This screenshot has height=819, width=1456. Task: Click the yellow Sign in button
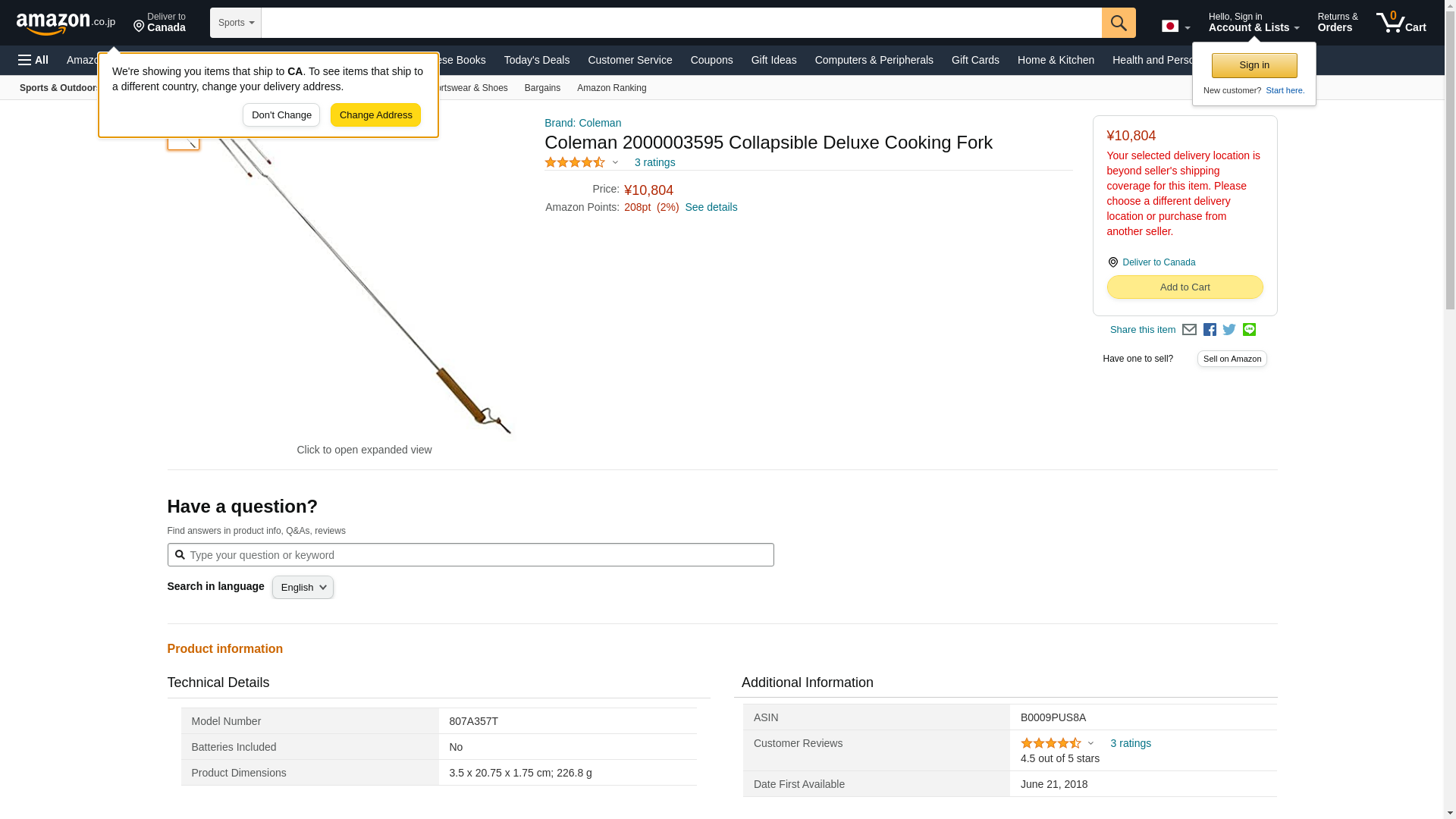[1254, 65]
